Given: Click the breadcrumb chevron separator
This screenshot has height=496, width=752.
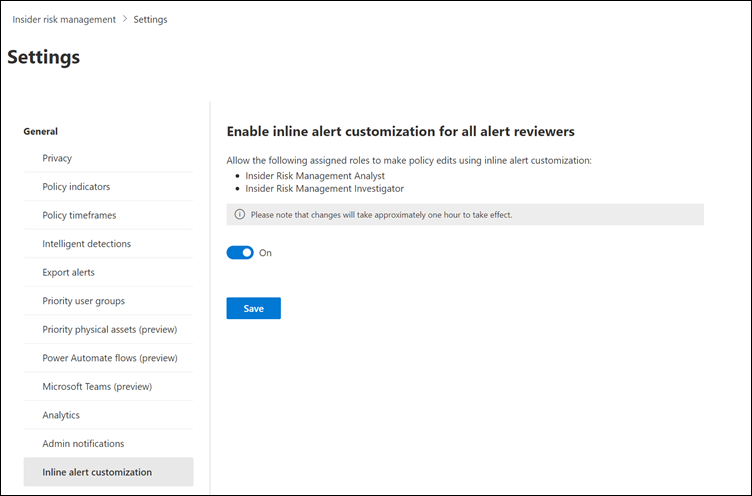Looking at the screenshot, I should [124, 19].
